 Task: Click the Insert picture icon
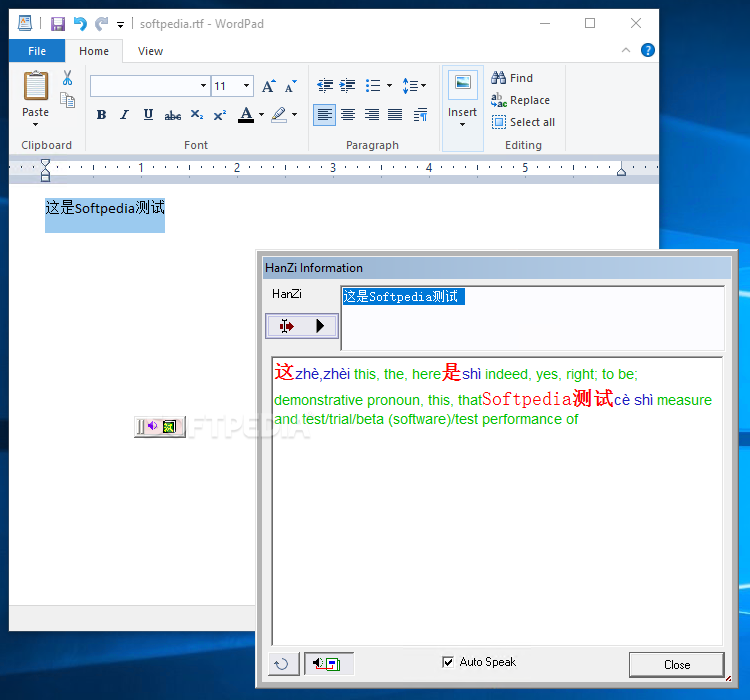(463, 84)
